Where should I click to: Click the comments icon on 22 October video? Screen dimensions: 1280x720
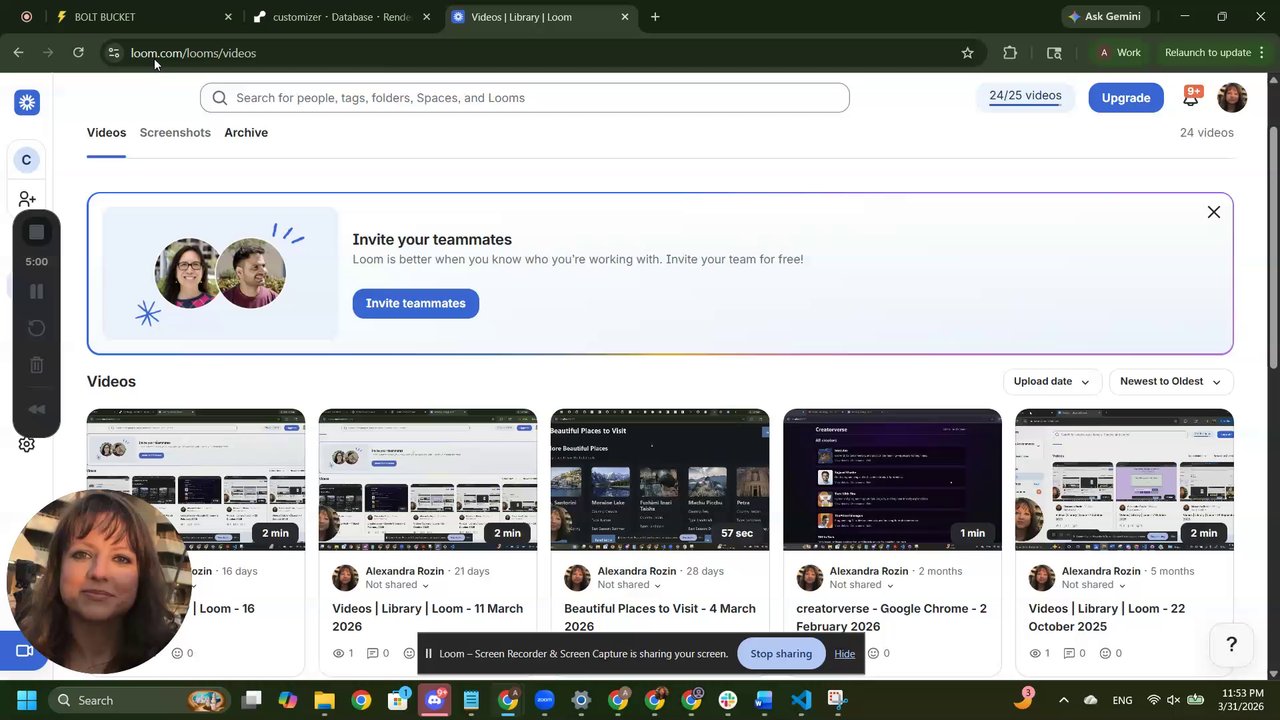1069,653
